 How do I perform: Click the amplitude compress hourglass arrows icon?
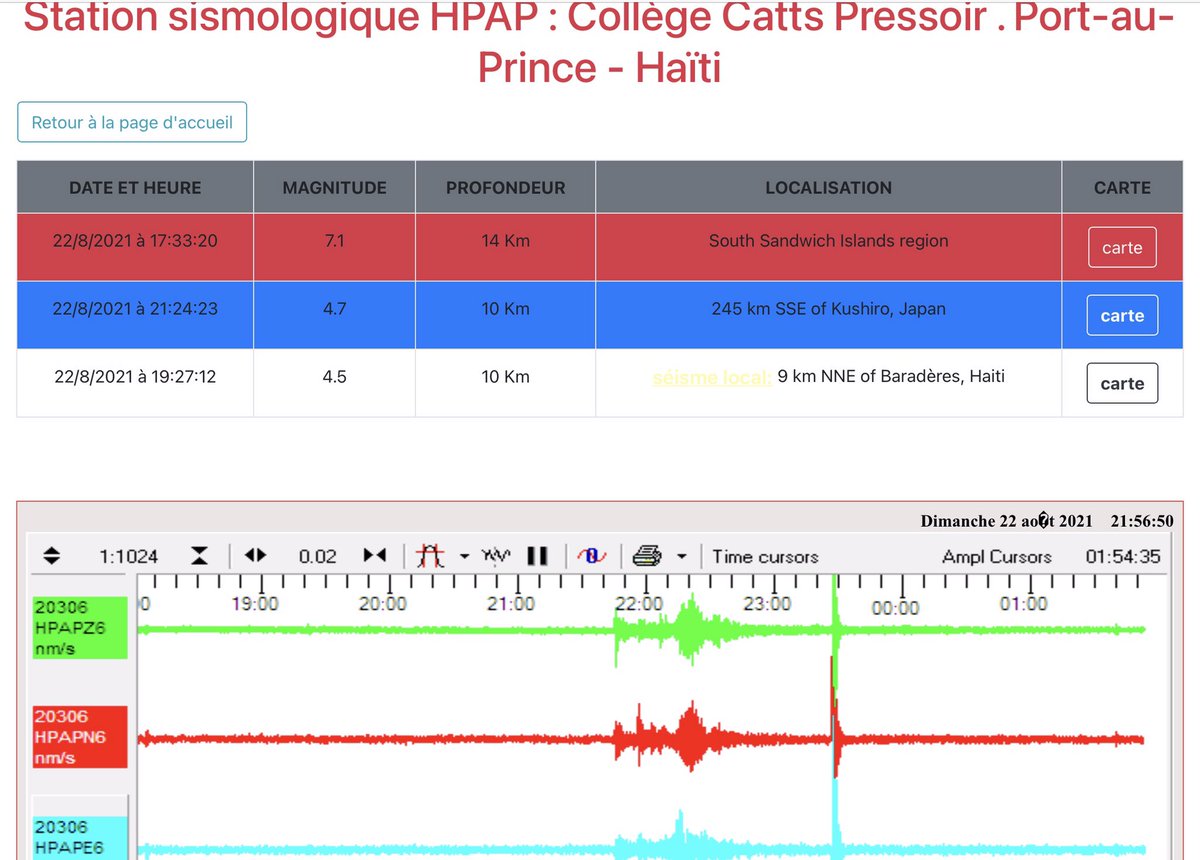(200, 556)
